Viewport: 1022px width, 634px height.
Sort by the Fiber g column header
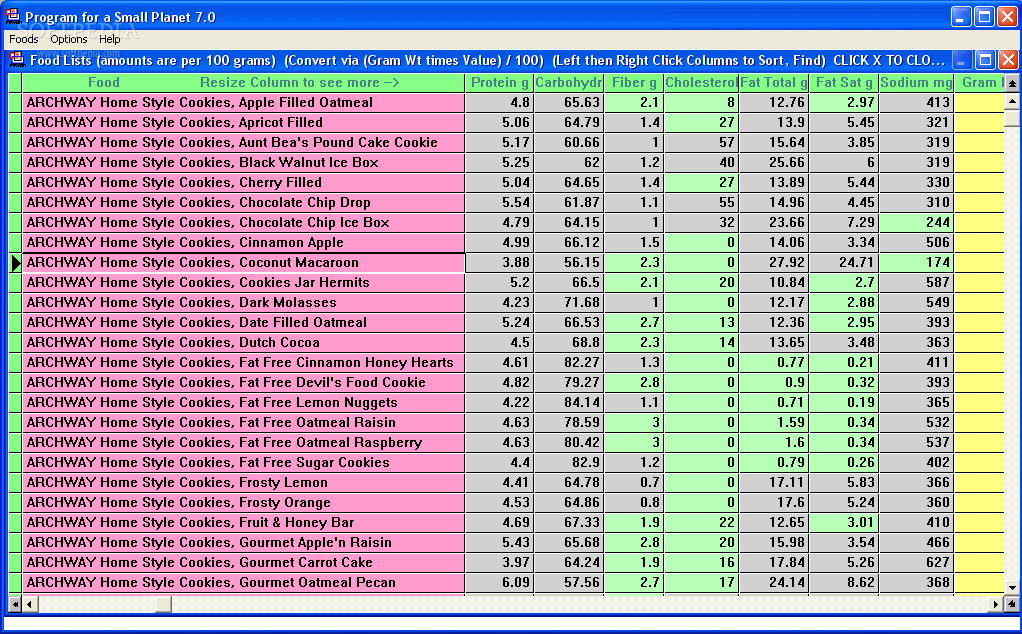[634, 83]
